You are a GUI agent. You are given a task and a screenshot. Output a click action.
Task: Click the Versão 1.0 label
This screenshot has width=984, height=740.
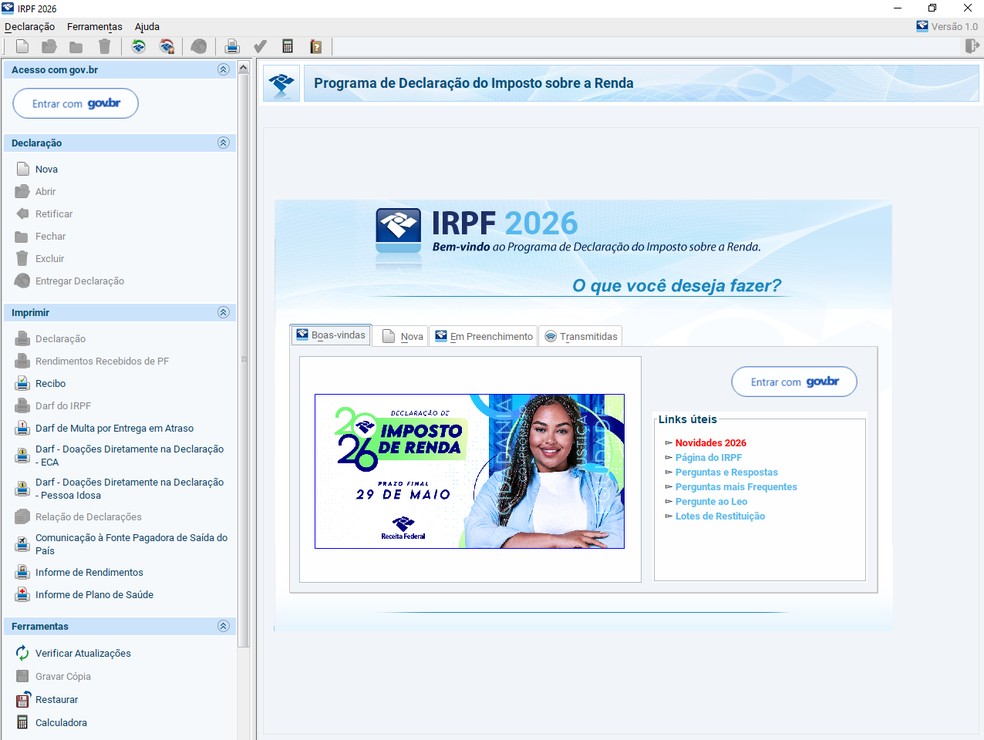pyautogui.click(x=954, y=26)
